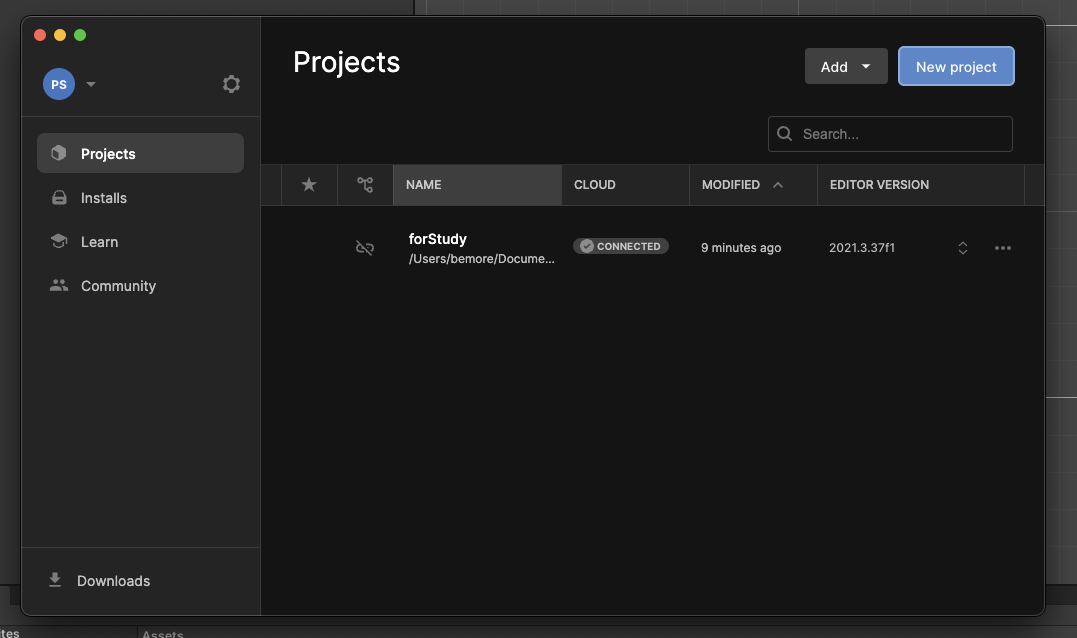Click the '9 minutes ago' modified cell

click(741, 248)
